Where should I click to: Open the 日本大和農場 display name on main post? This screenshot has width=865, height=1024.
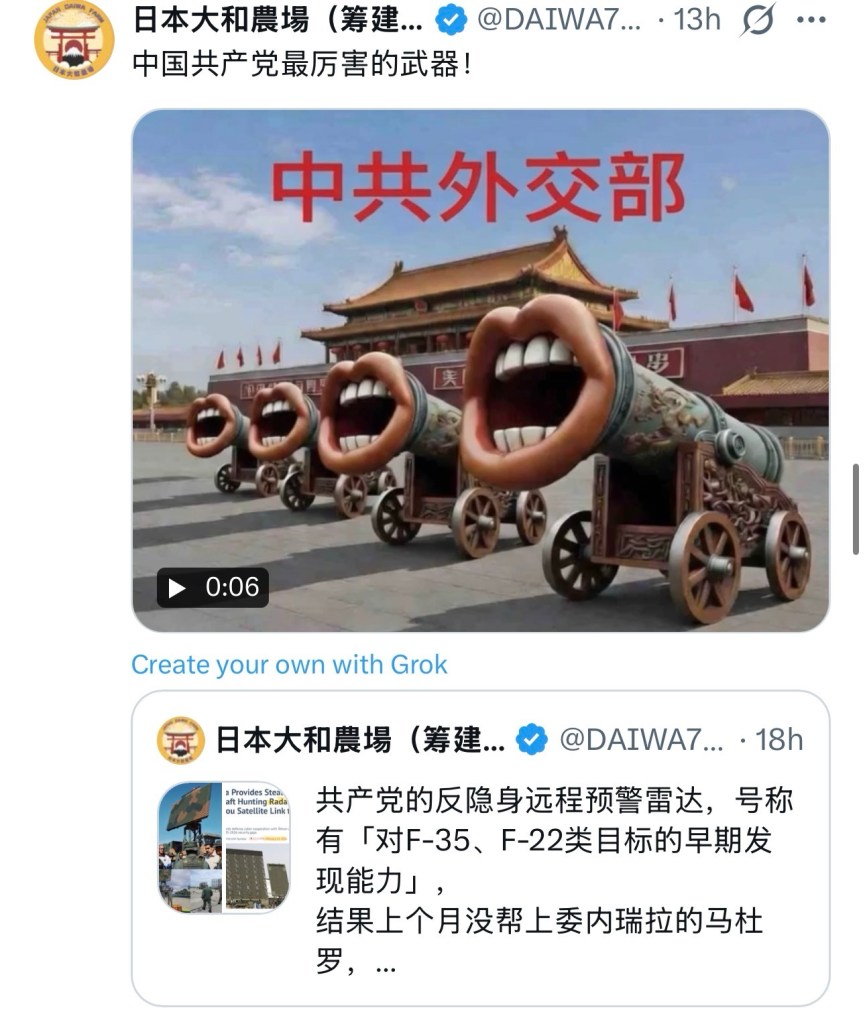point(277,20)
